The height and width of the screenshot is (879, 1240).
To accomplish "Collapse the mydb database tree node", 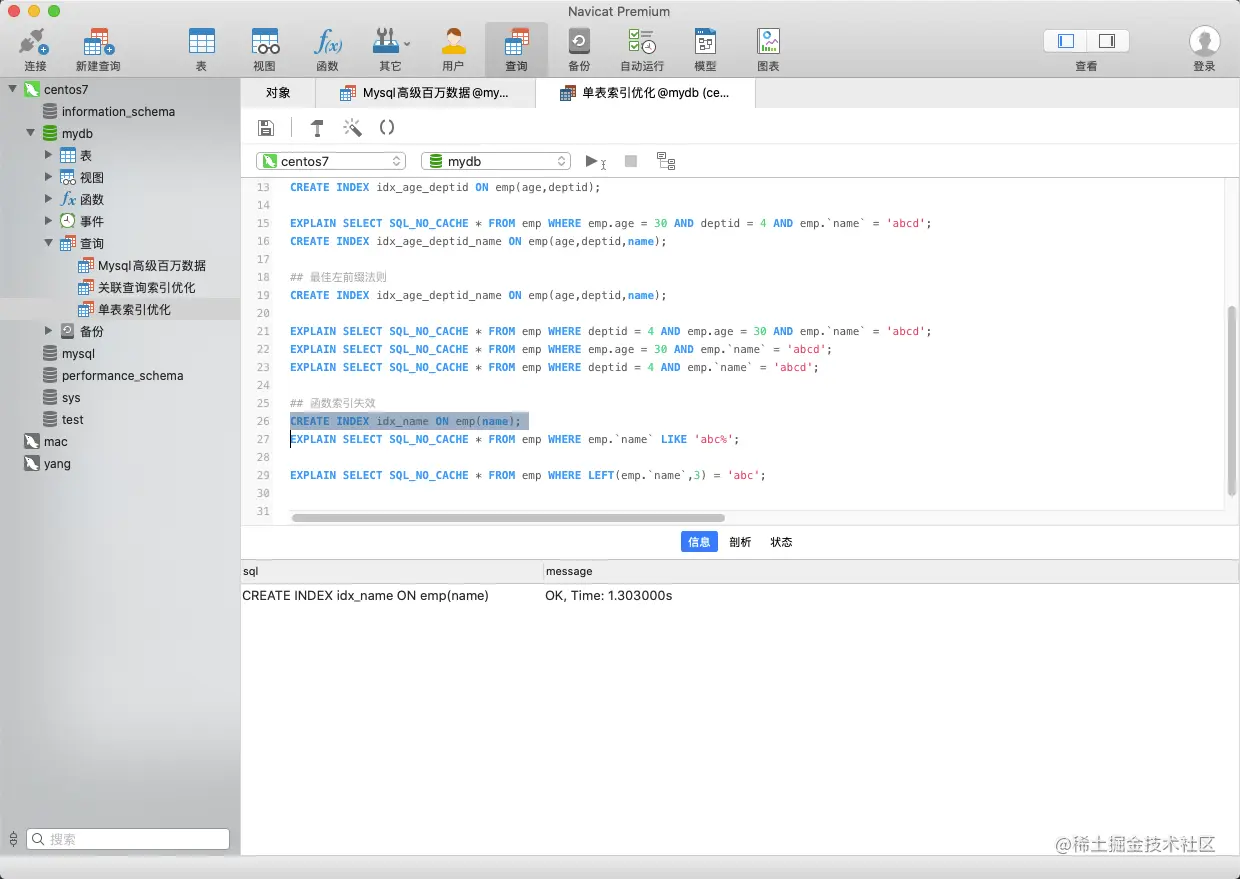I will coord(31,133).
